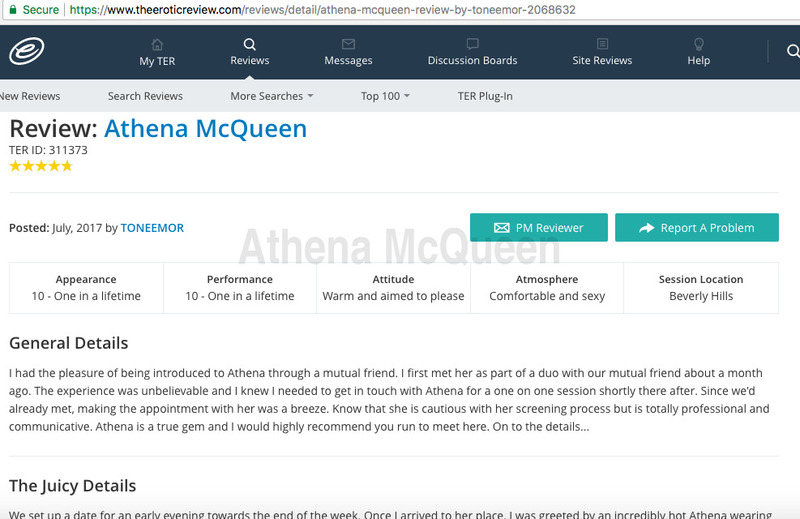Image resolution: width=800 pixels, height=519 pixels.
Task: Click the Session Location 'Beverly Hills' cell
Action: [701, 288]
